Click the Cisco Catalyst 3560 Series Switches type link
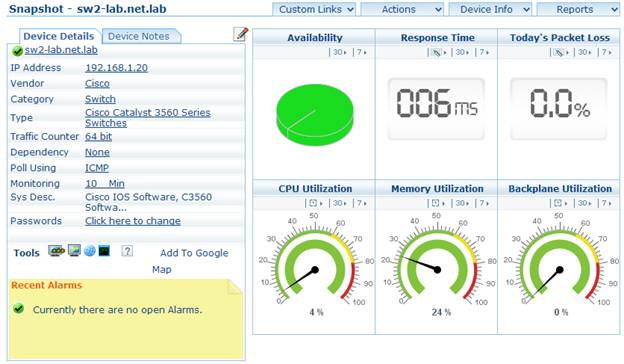Screen dimensions: 624x364 coord(148,118)
